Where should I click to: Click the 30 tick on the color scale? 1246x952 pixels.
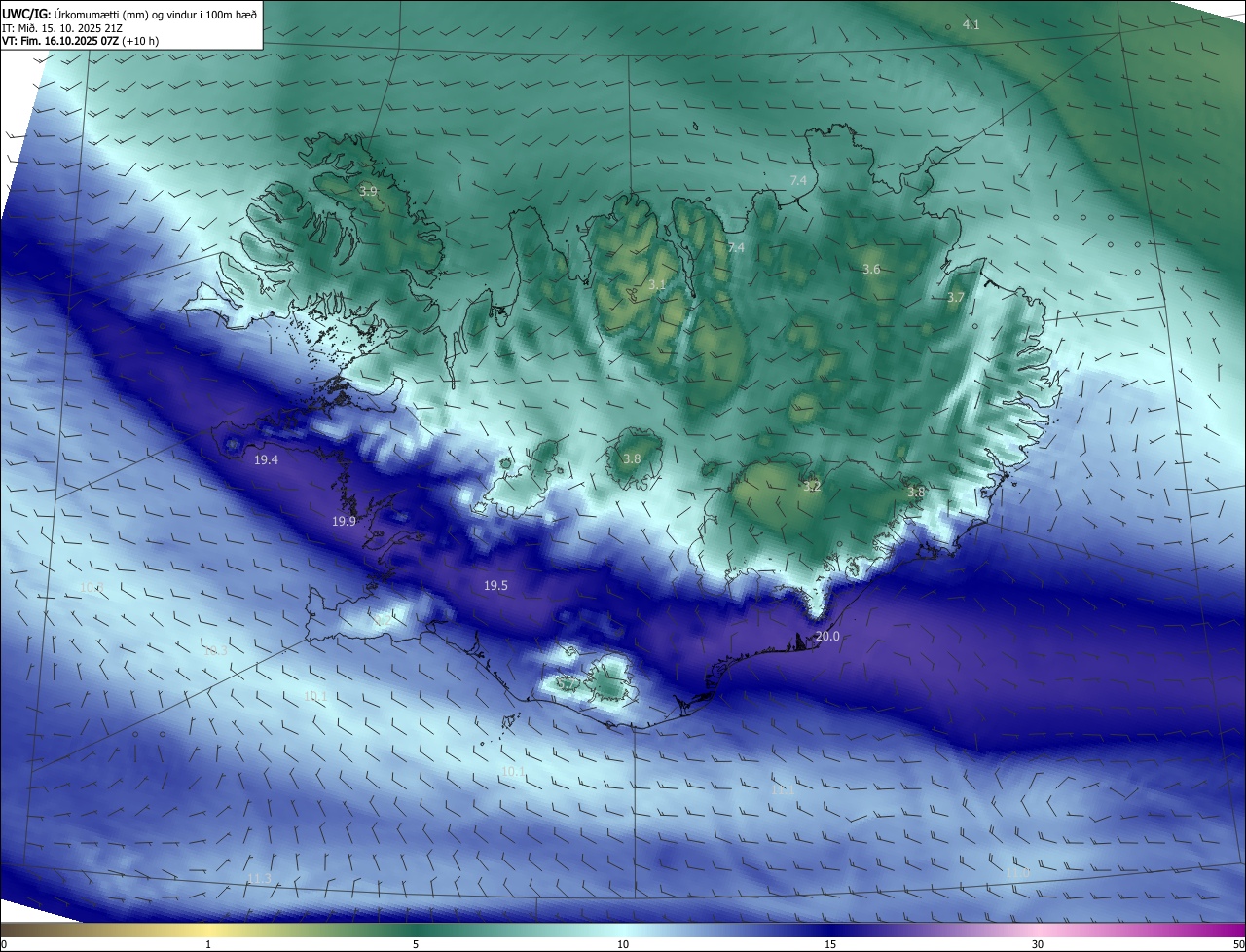(x=1038, y=944)
